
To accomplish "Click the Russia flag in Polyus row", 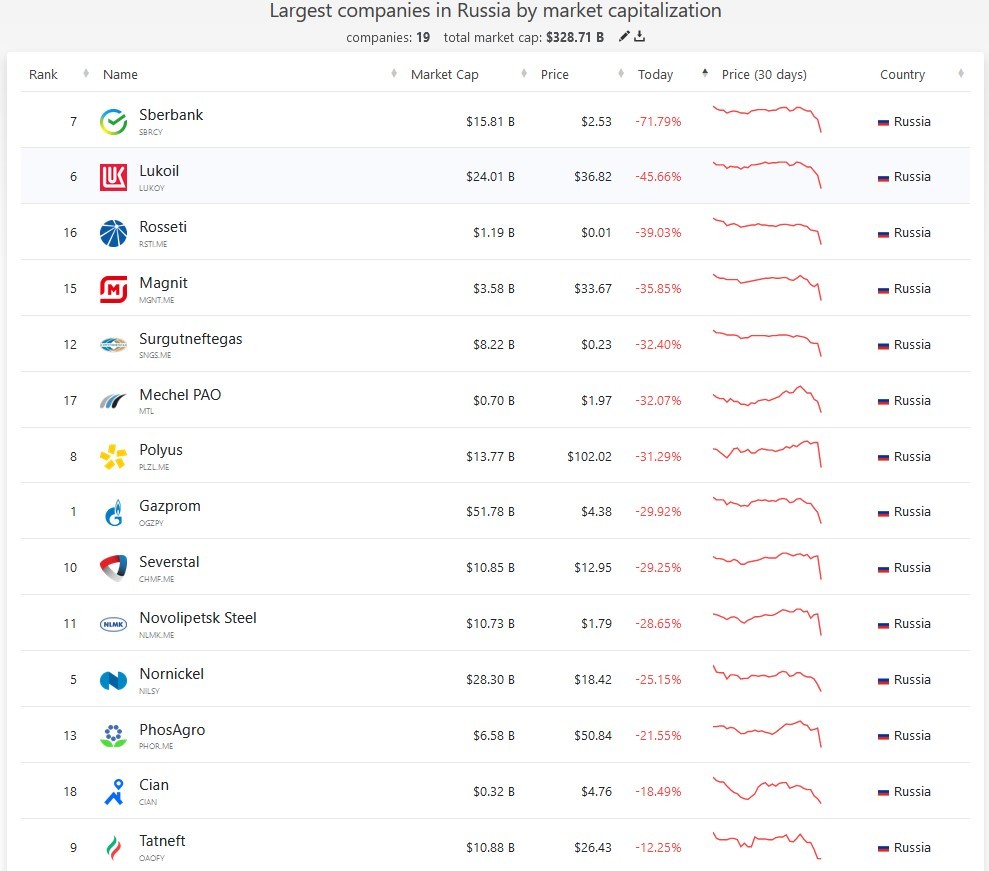I will pyautogui.click(x=883, y=457).
